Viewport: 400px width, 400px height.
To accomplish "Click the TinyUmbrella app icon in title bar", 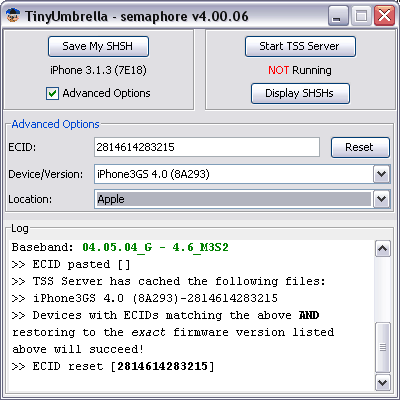I will (13, 16).
